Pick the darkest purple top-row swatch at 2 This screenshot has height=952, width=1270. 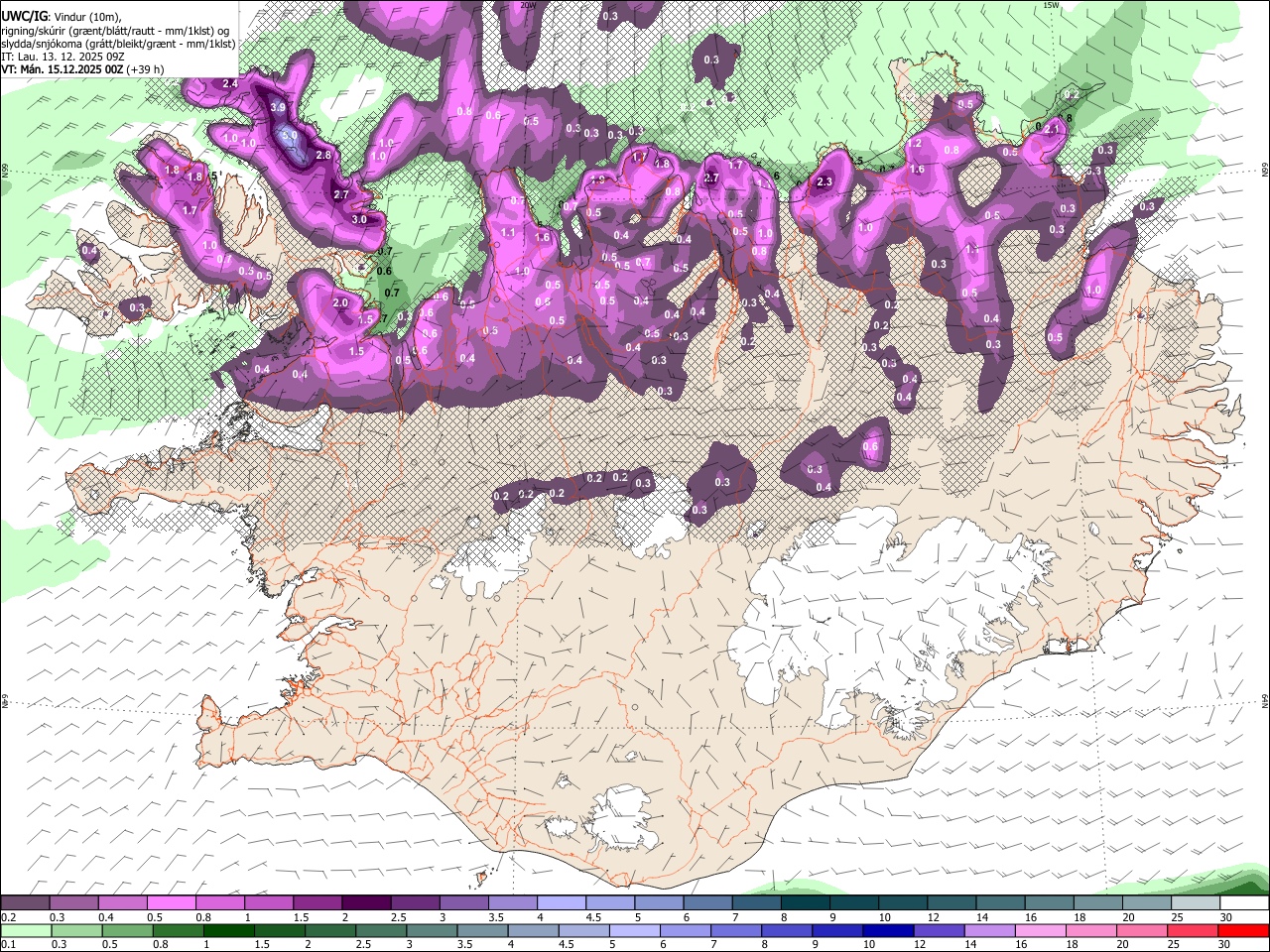point(366,903)
